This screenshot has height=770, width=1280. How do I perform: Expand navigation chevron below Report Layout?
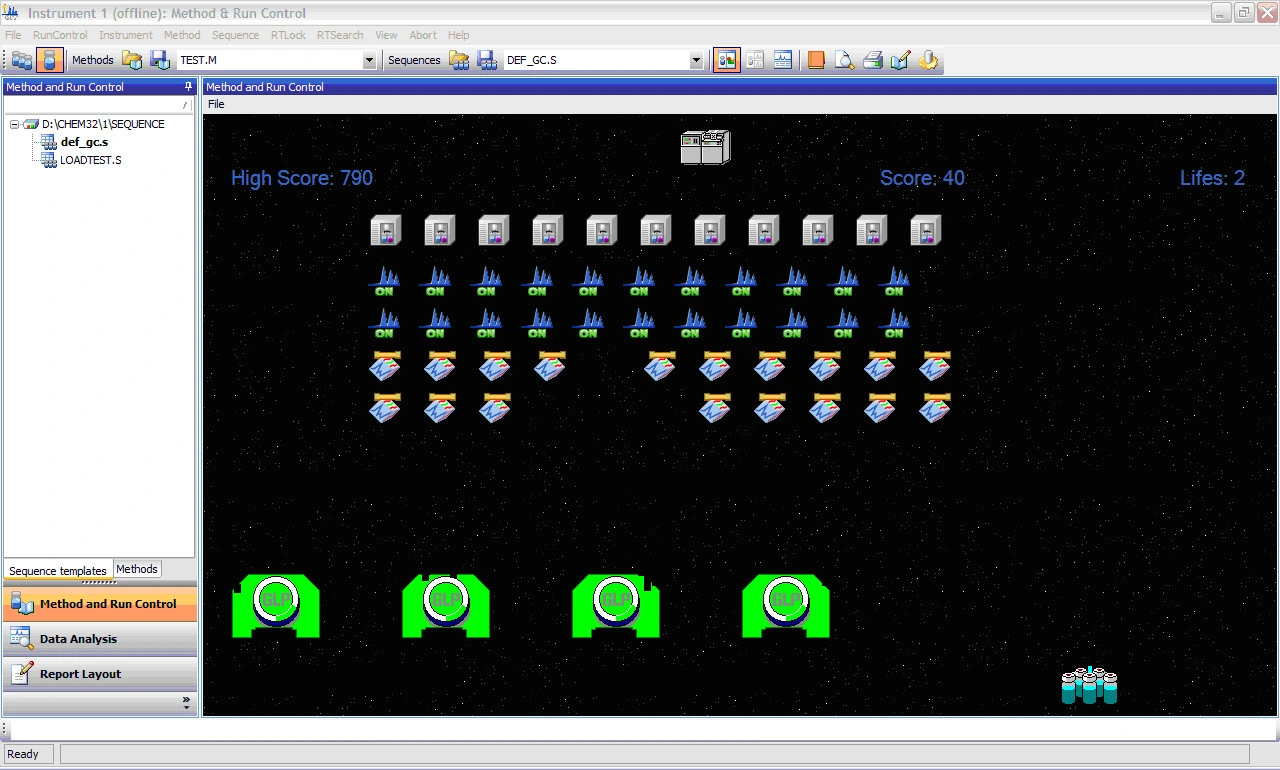(186, 703)
